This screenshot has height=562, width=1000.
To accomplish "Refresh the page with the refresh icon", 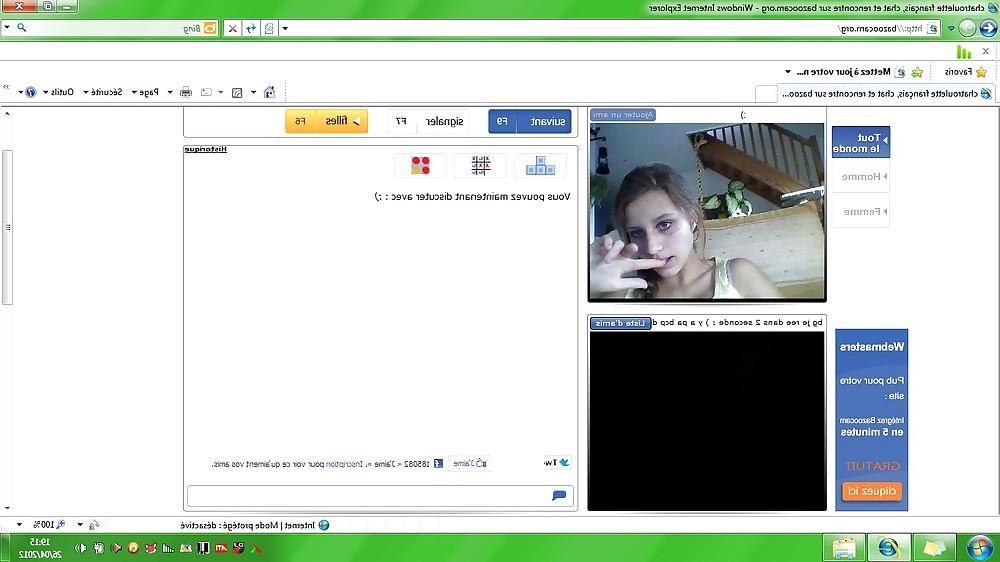I will tap(251, 29).
